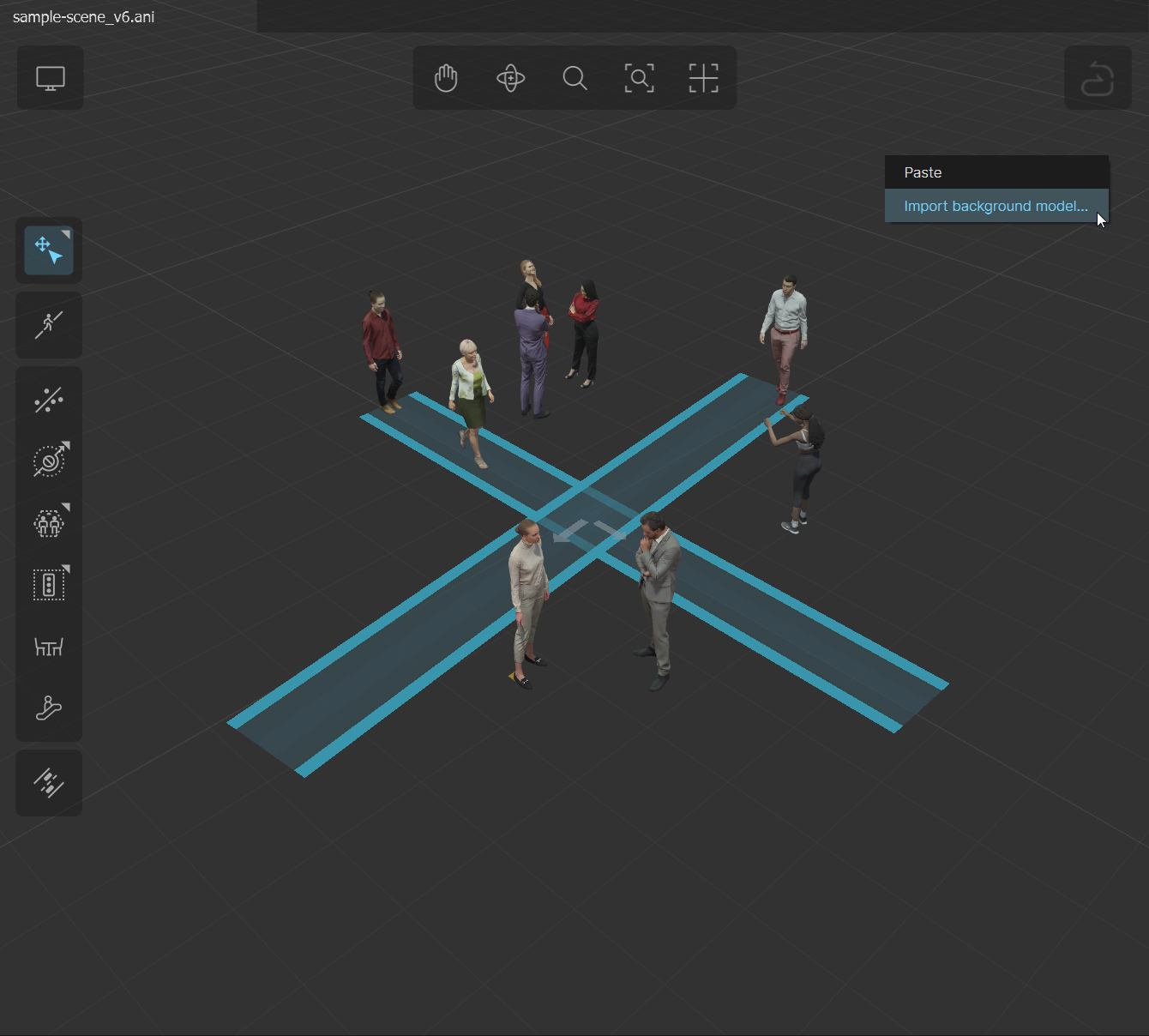The width and height of the screenshot is (1149, 1036).
Task: Open the monitor display view button
Action: (x=51, y=78)
